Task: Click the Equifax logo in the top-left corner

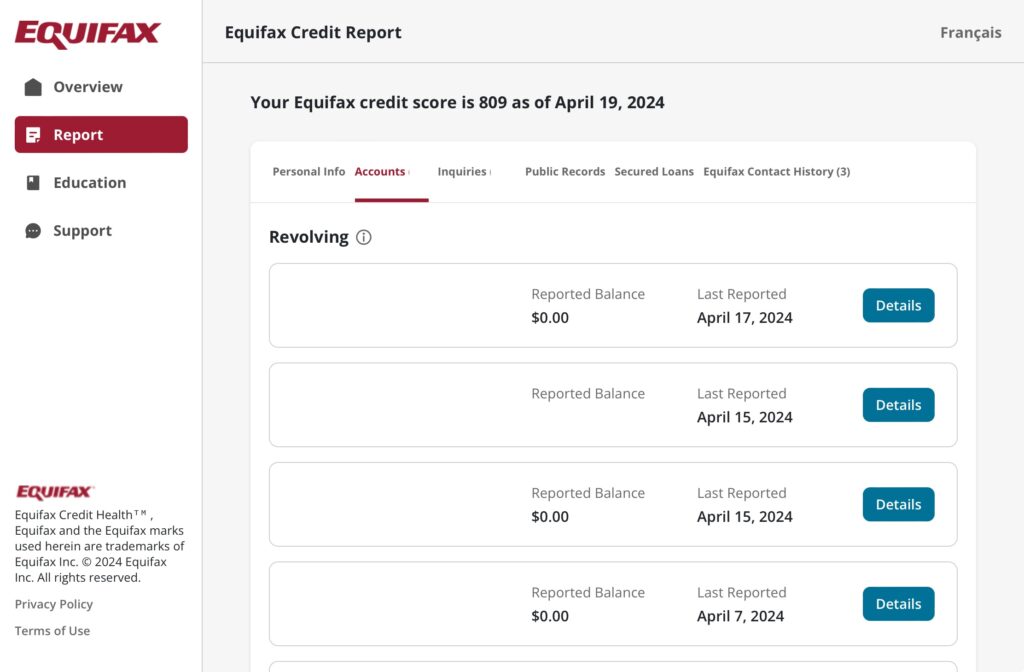Action: click(x=88, y=34)
